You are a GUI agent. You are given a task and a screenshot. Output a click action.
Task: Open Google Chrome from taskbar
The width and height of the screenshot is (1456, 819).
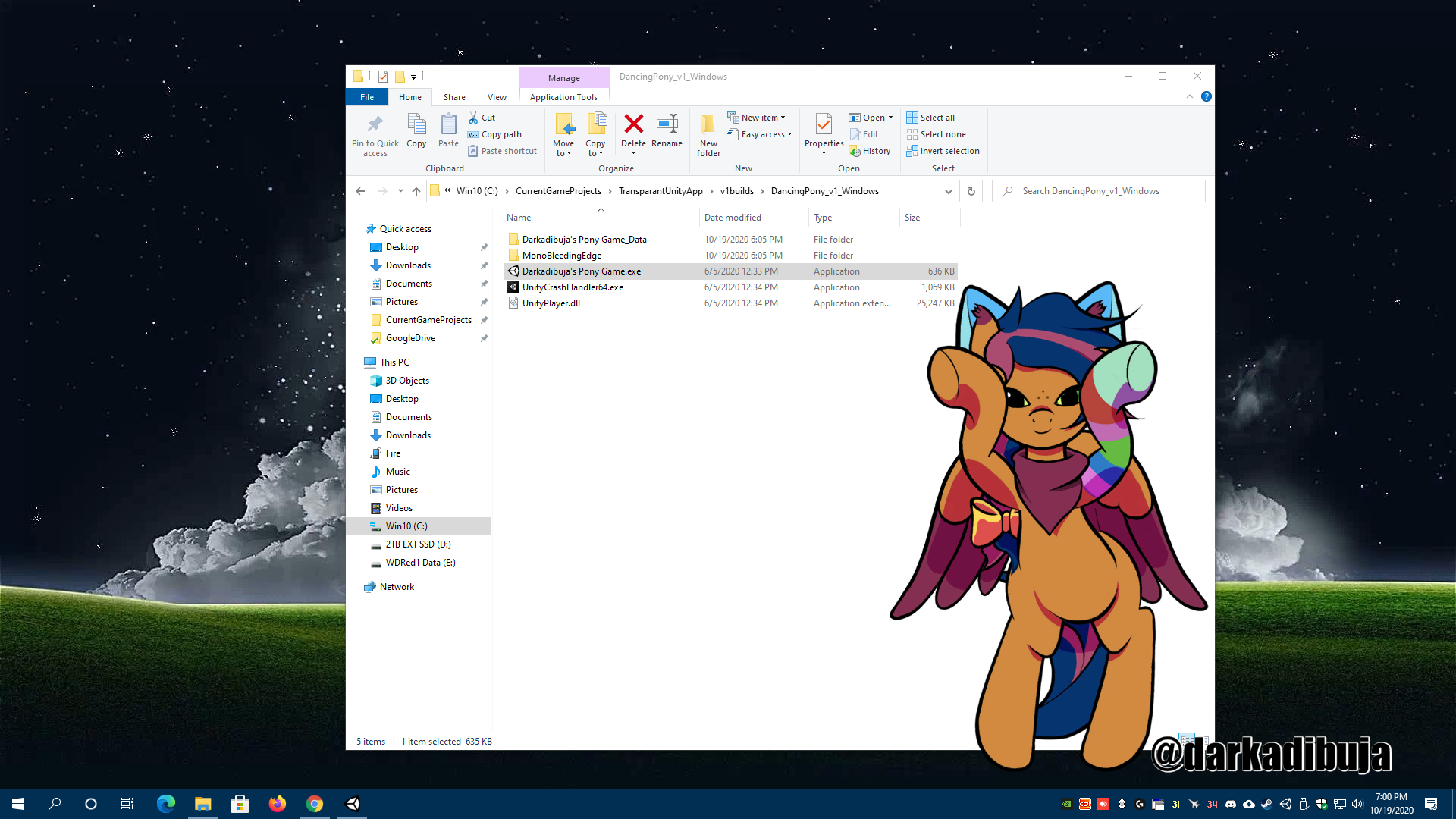coord(315,804)
